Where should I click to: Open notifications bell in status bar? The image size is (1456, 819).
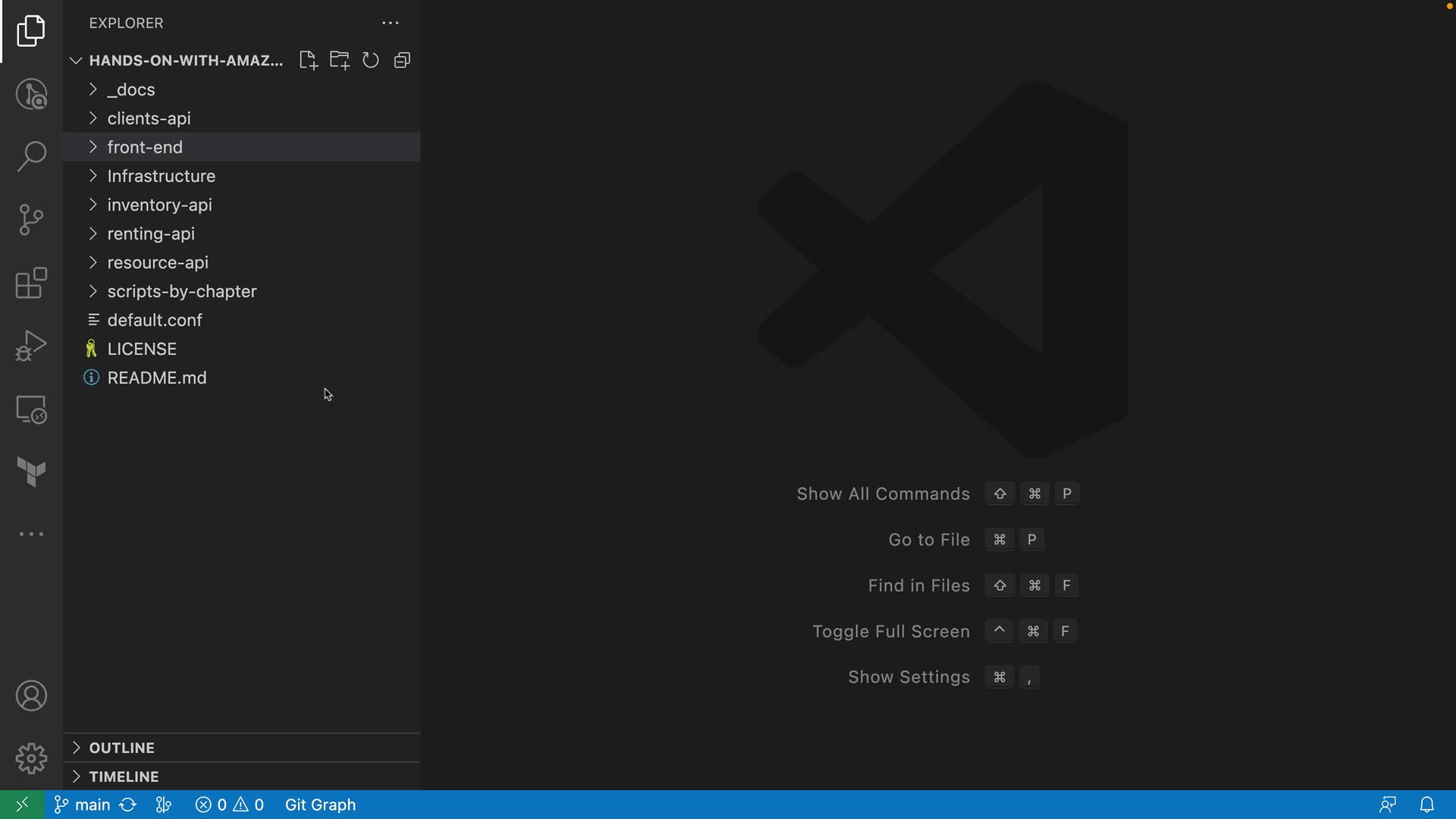coord(1426,805)
